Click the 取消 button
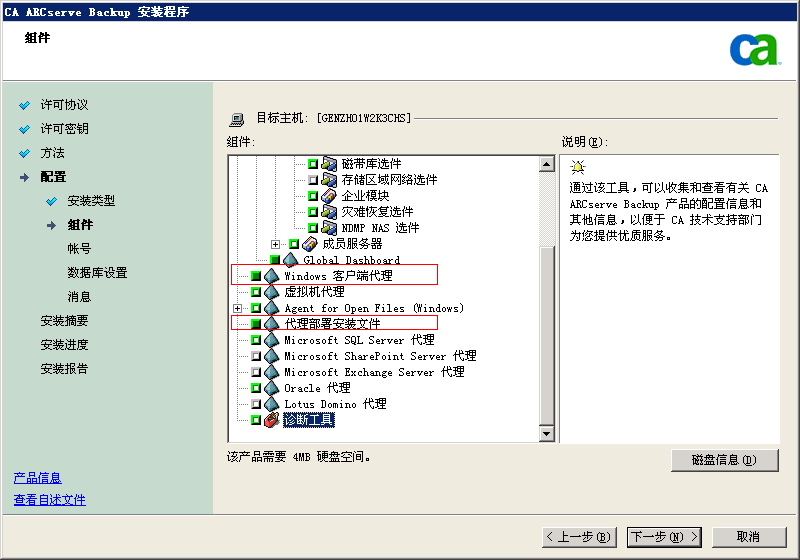Image resolution: width=800 pixels, height=560 pixels. [748, 537]
